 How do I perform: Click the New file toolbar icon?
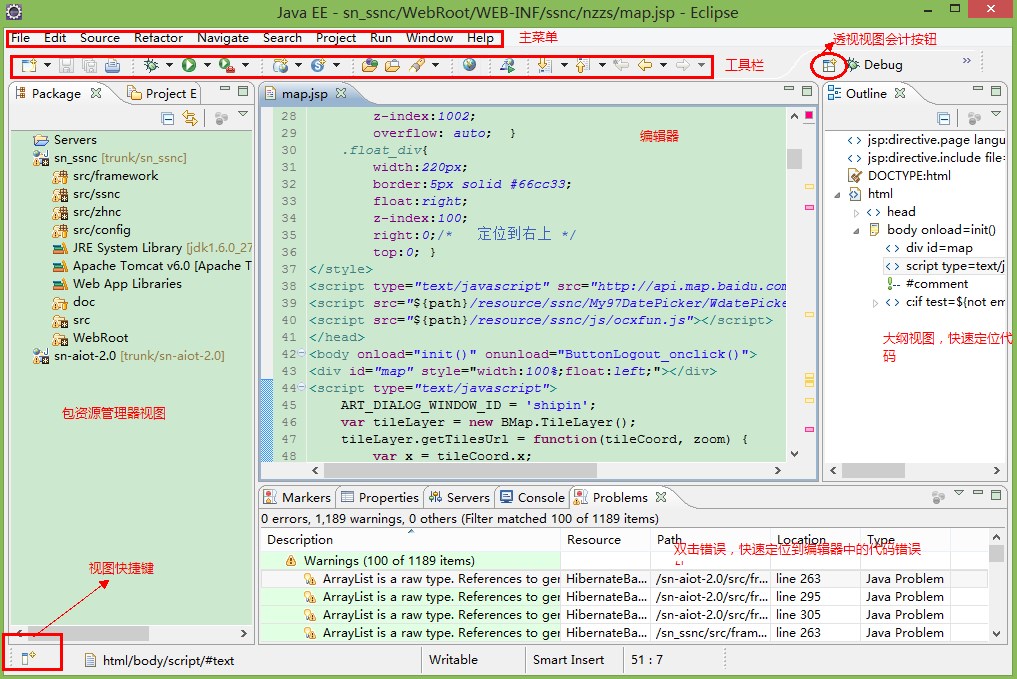pyautogui.click(x=29, y=65)
